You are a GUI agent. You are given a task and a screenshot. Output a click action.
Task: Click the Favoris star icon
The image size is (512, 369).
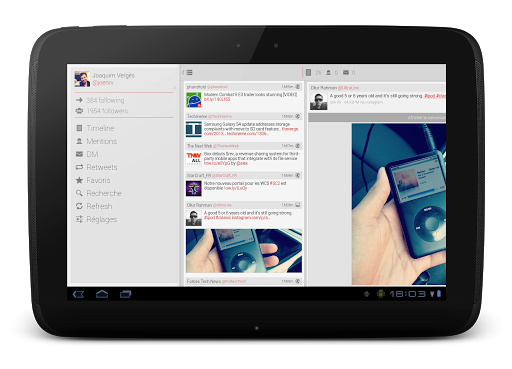[79, 180]
